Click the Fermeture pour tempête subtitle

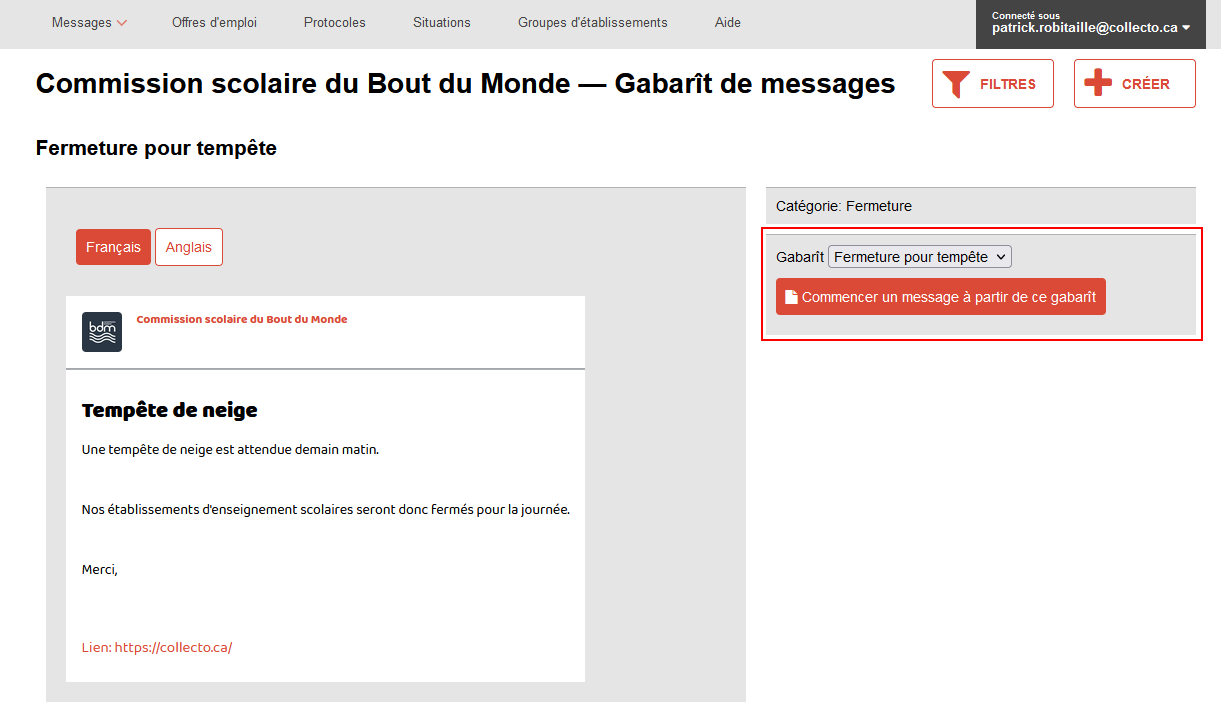[156, 148]
